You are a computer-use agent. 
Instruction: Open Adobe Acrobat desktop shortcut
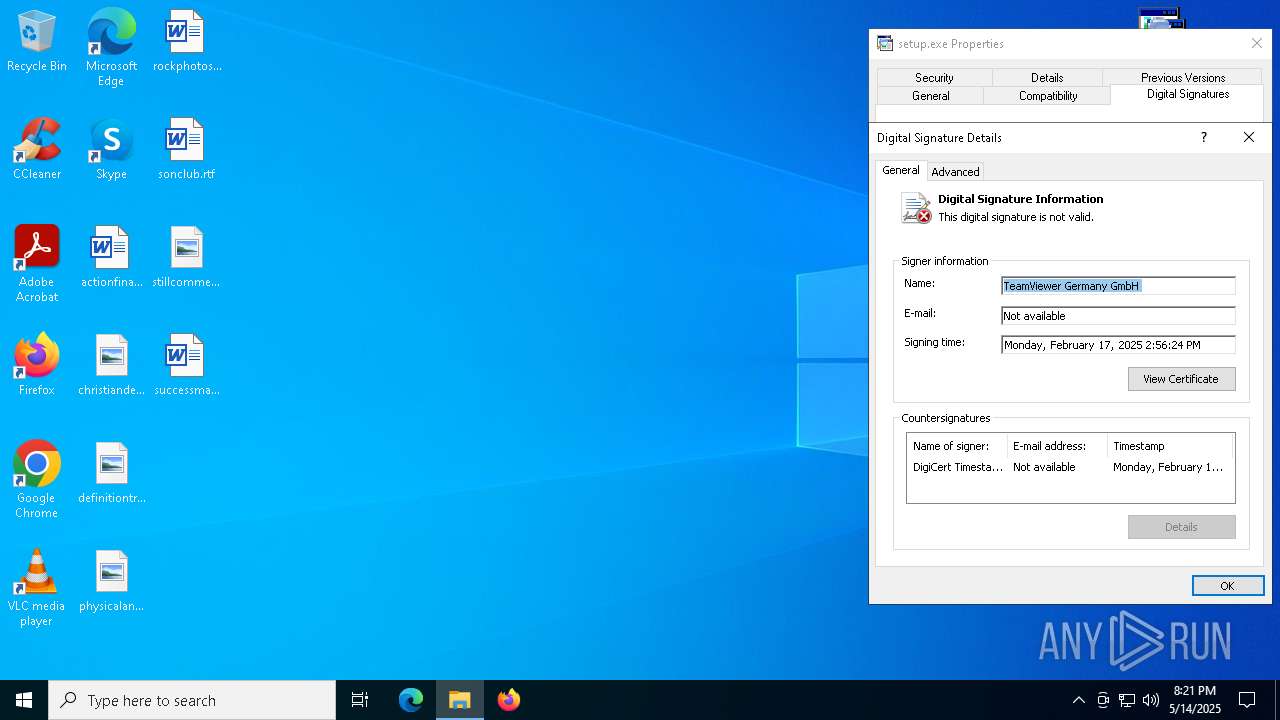(37, 264)
